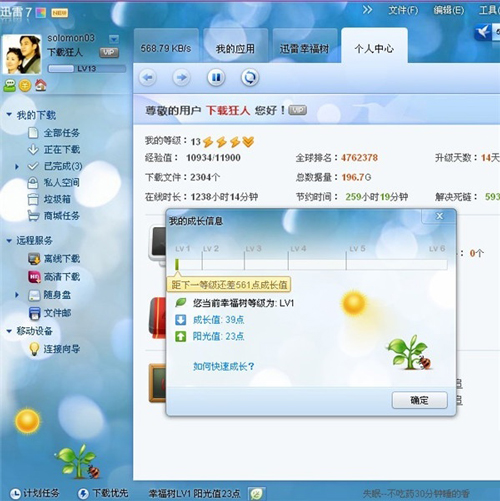Open 文件邮 file mail
Viewport: 500px width, 501px height.
tap(57, 313)
